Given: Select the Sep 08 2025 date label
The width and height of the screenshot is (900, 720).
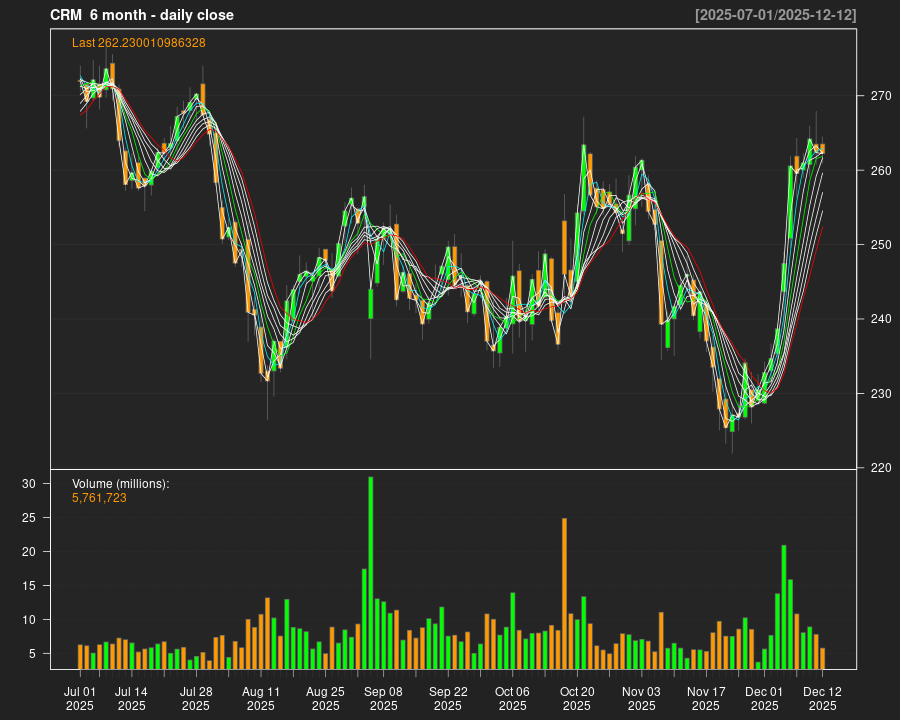Looking at the screenshot, I should [x=383, y=698].
